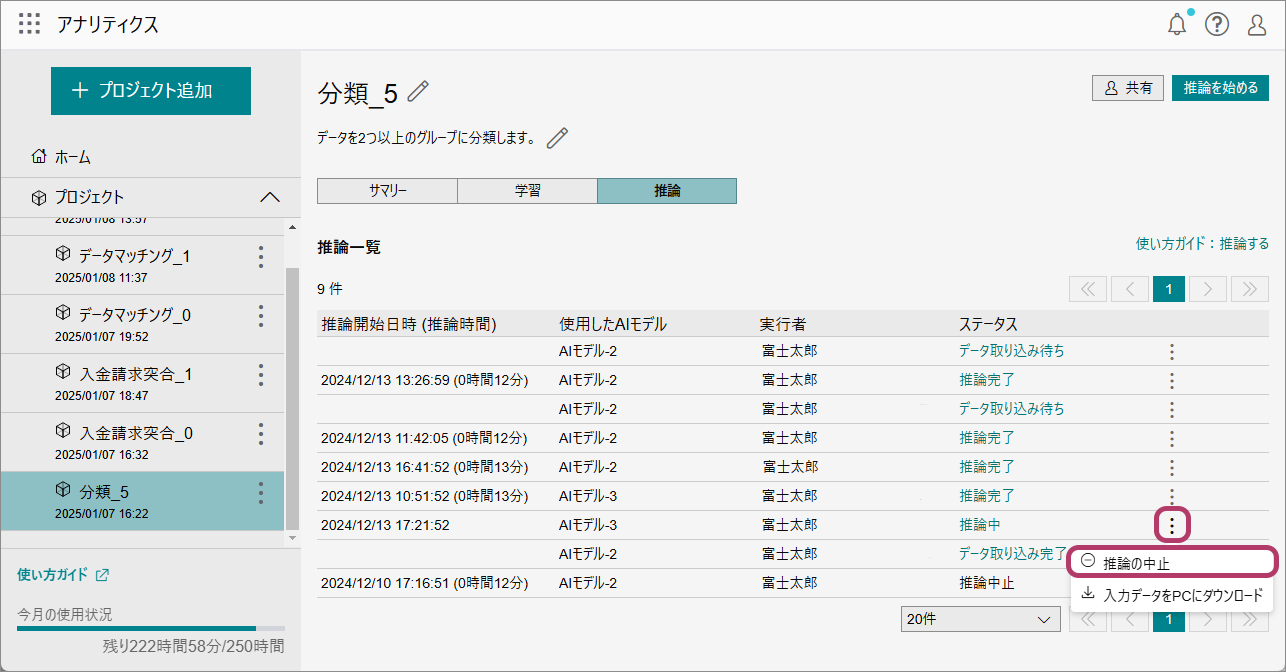The height and width of the screenshot is (672, 1286).
Task: Click page 1 in top pagination
Action: coord(1168,289)
